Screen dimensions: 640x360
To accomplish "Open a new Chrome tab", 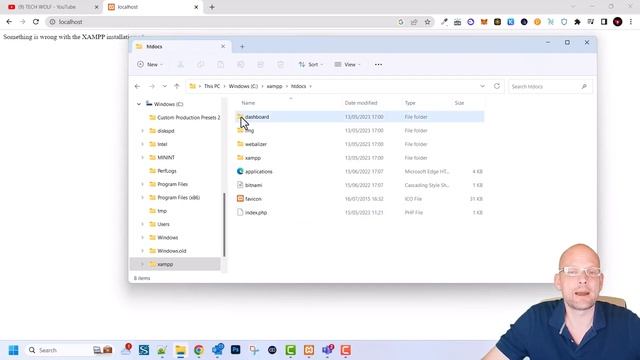I will click(x=212, y=7).
